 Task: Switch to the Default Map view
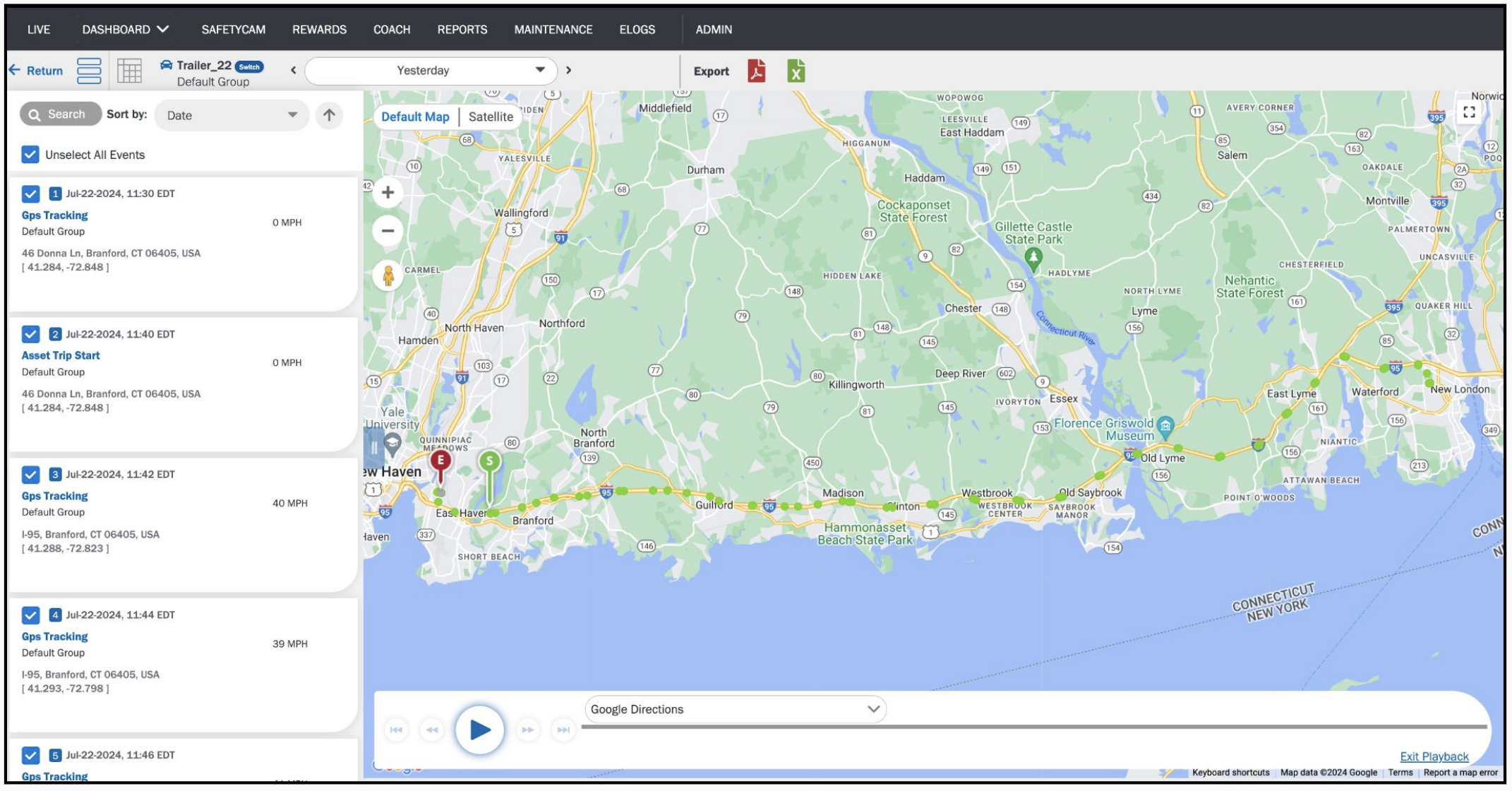(415, 117)
